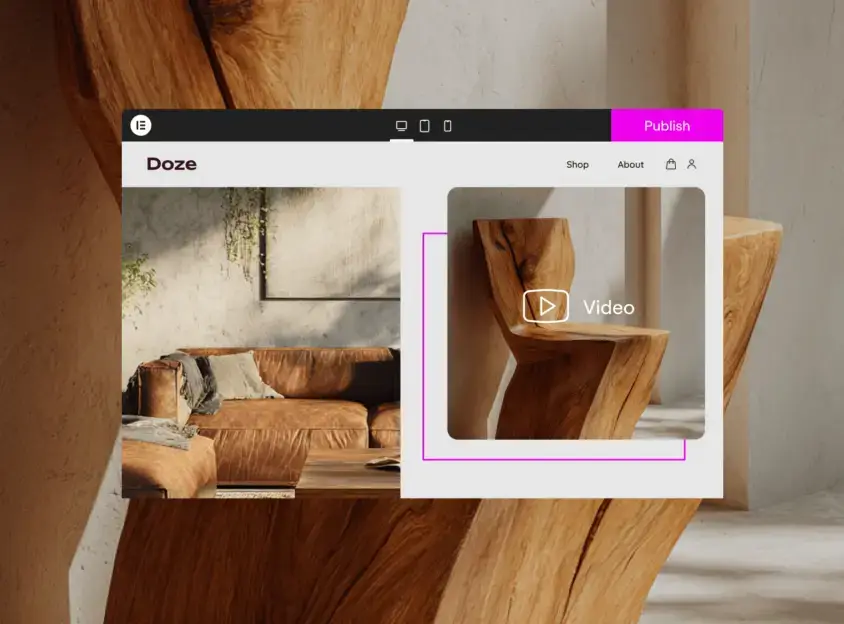Open the About menu item
The image size is (844, 624).
coord(630,165)
